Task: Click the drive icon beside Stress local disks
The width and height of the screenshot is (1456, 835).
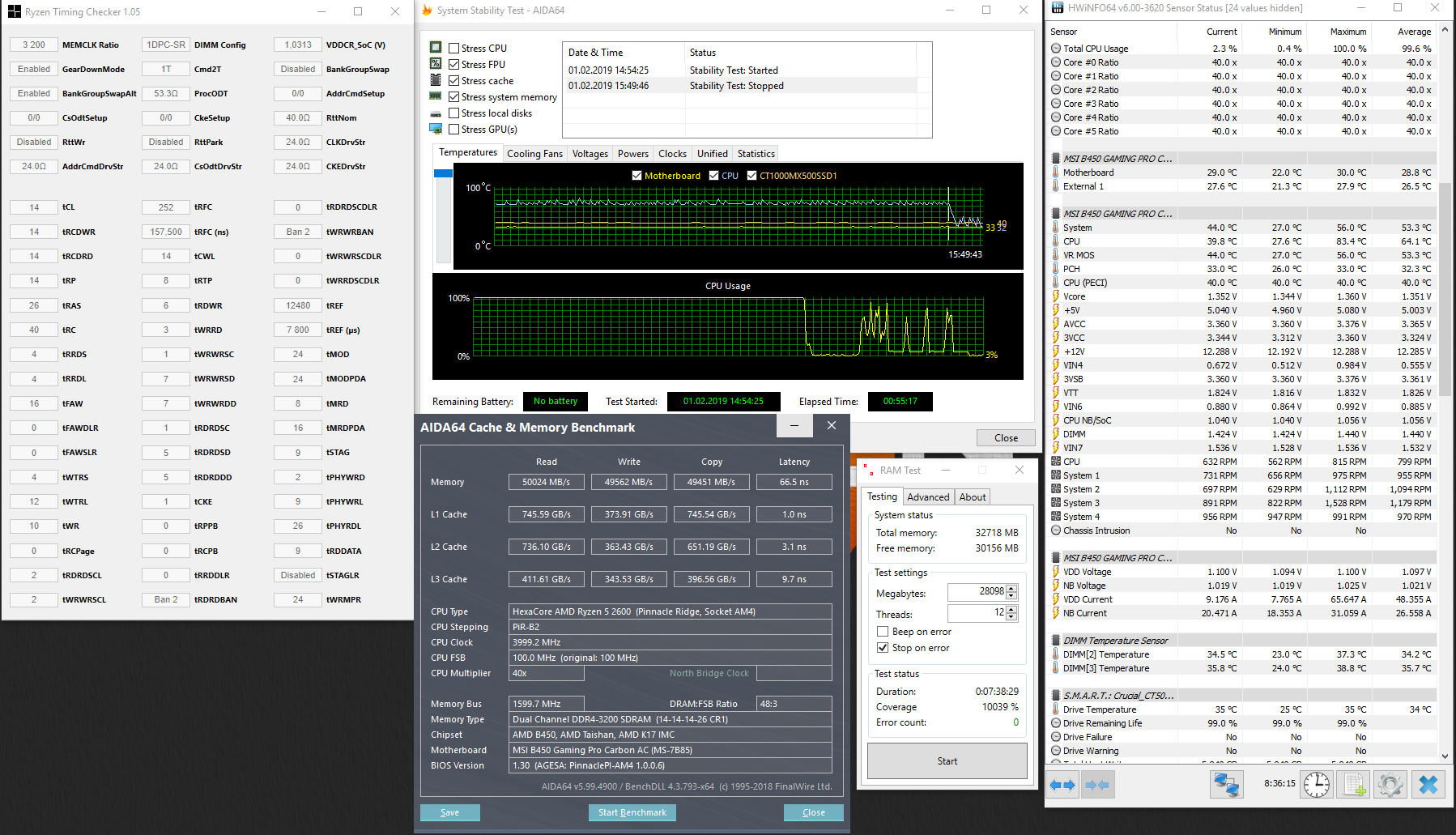Action: pos(436,113)
